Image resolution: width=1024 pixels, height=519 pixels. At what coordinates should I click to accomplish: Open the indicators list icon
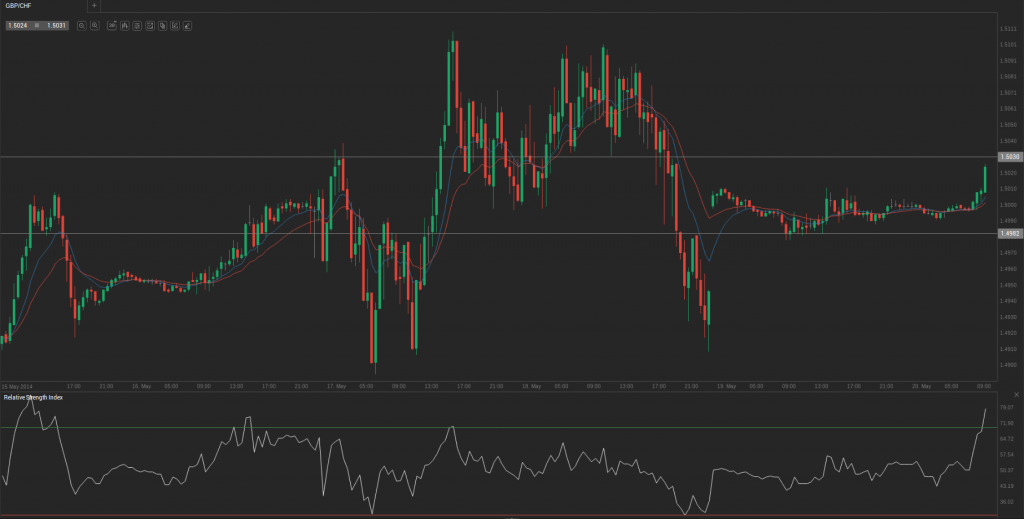[137, 24]
